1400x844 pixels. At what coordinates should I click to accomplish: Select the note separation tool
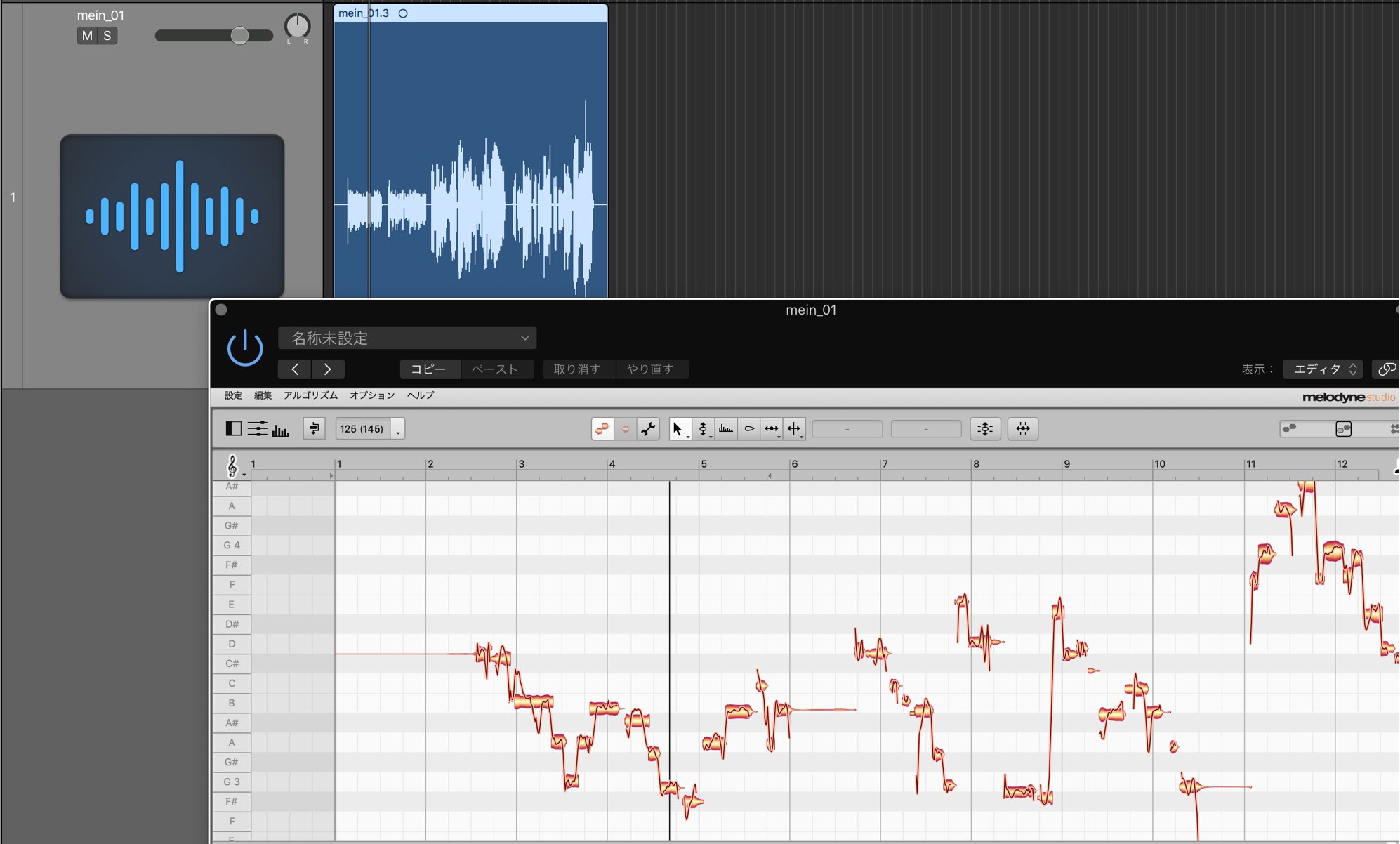pos(794,428)
